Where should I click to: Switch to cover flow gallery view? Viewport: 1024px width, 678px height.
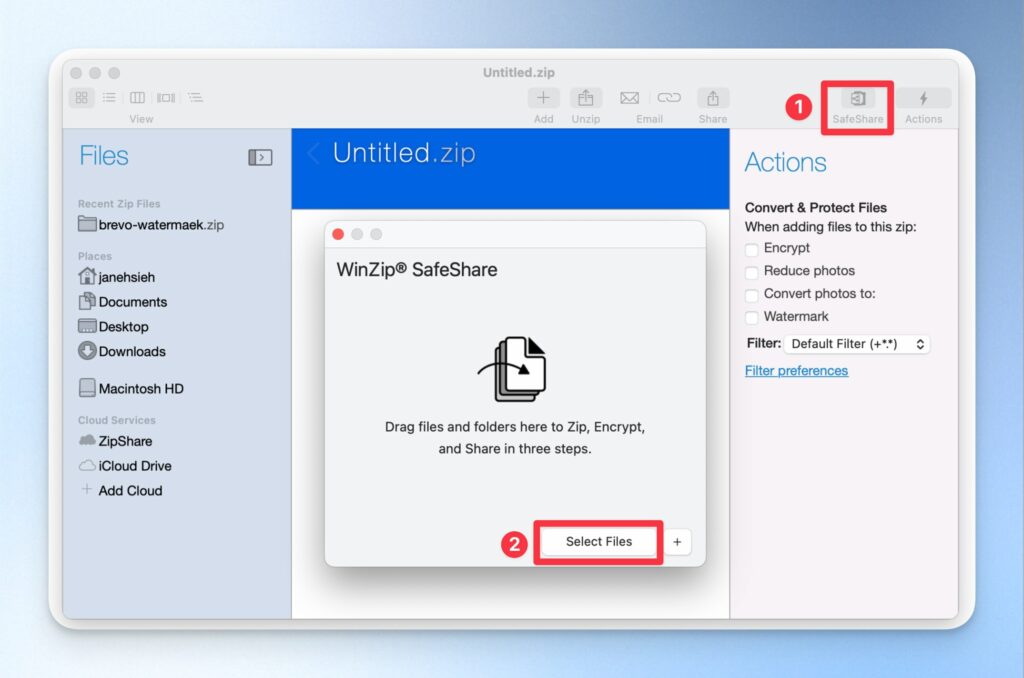pyautogui.click(x=166, y=97)
